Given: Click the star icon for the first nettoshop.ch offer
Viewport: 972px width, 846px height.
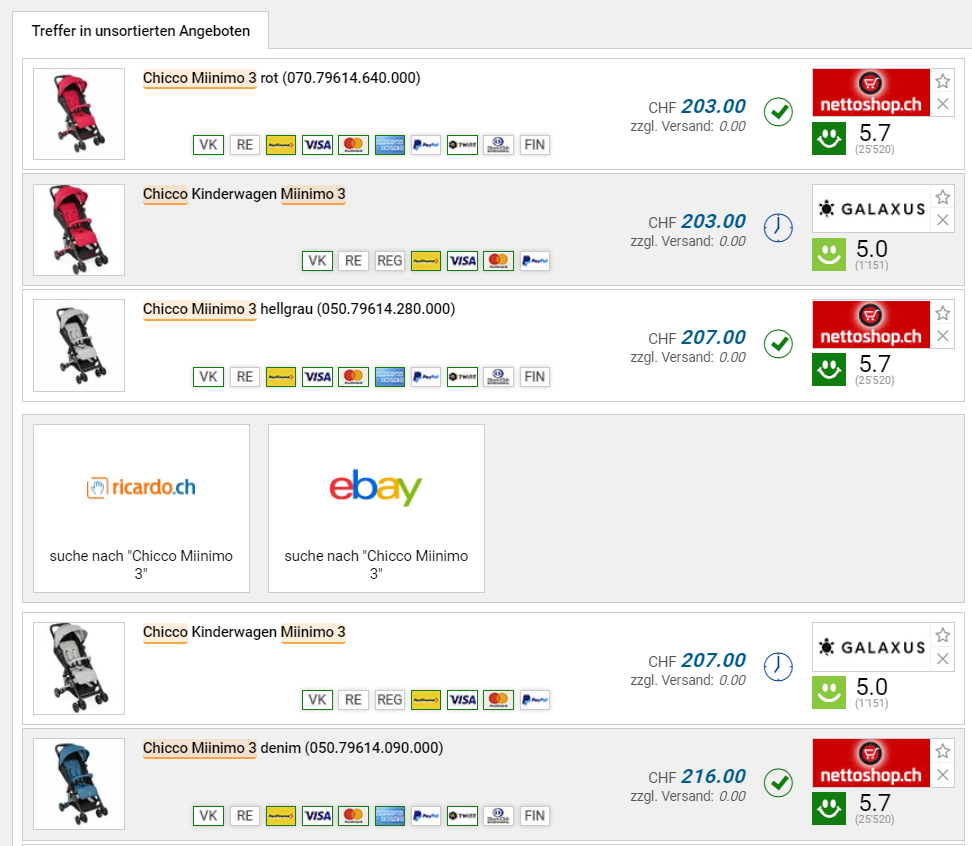Looking at the screenshot, I should [942, 82].
